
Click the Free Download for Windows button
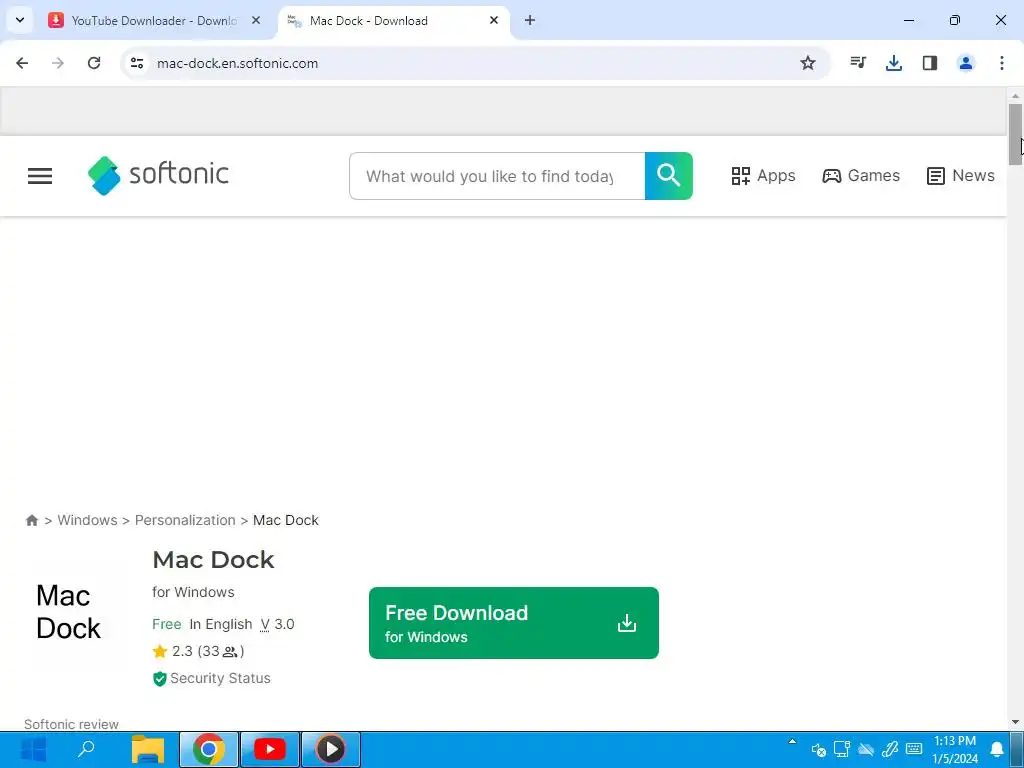point(513,623)
